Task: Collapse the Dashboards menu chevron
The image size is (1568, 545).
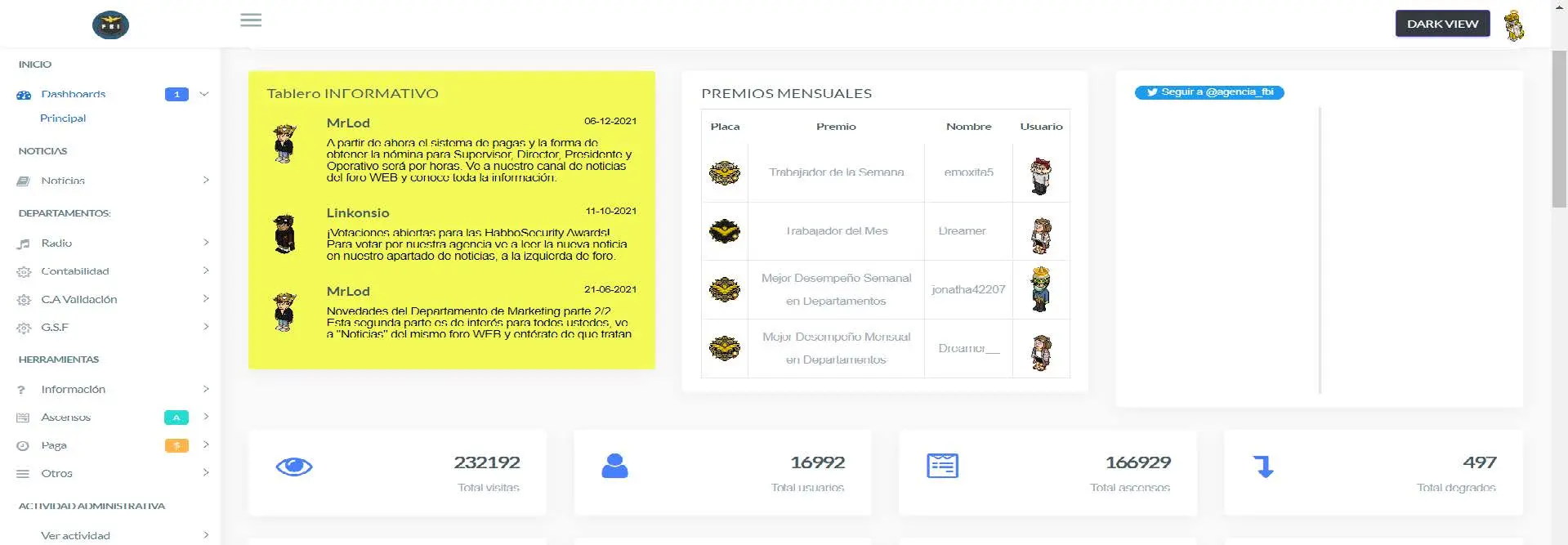Action: click(x=204, y=94)
